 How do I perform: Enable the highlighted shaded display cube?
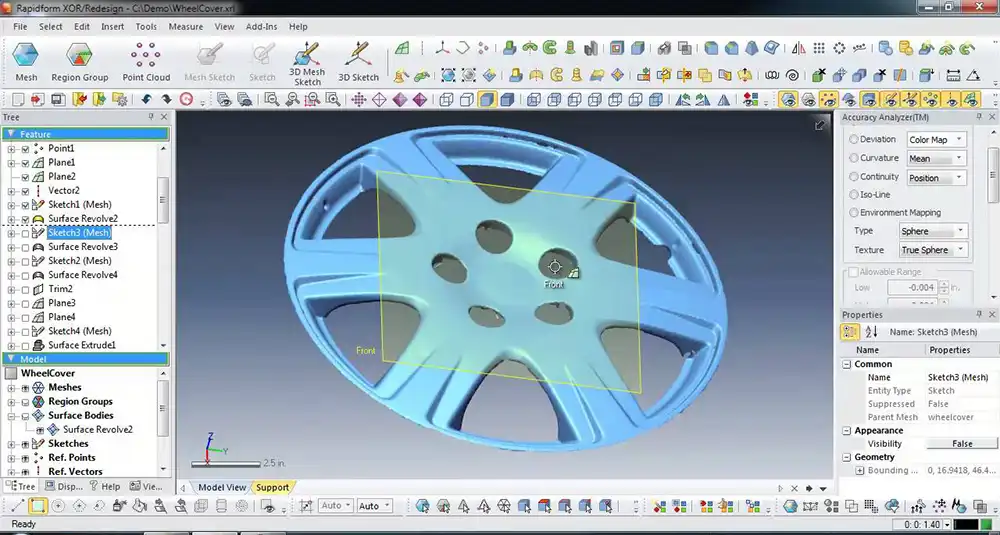[x=487, y=99]
